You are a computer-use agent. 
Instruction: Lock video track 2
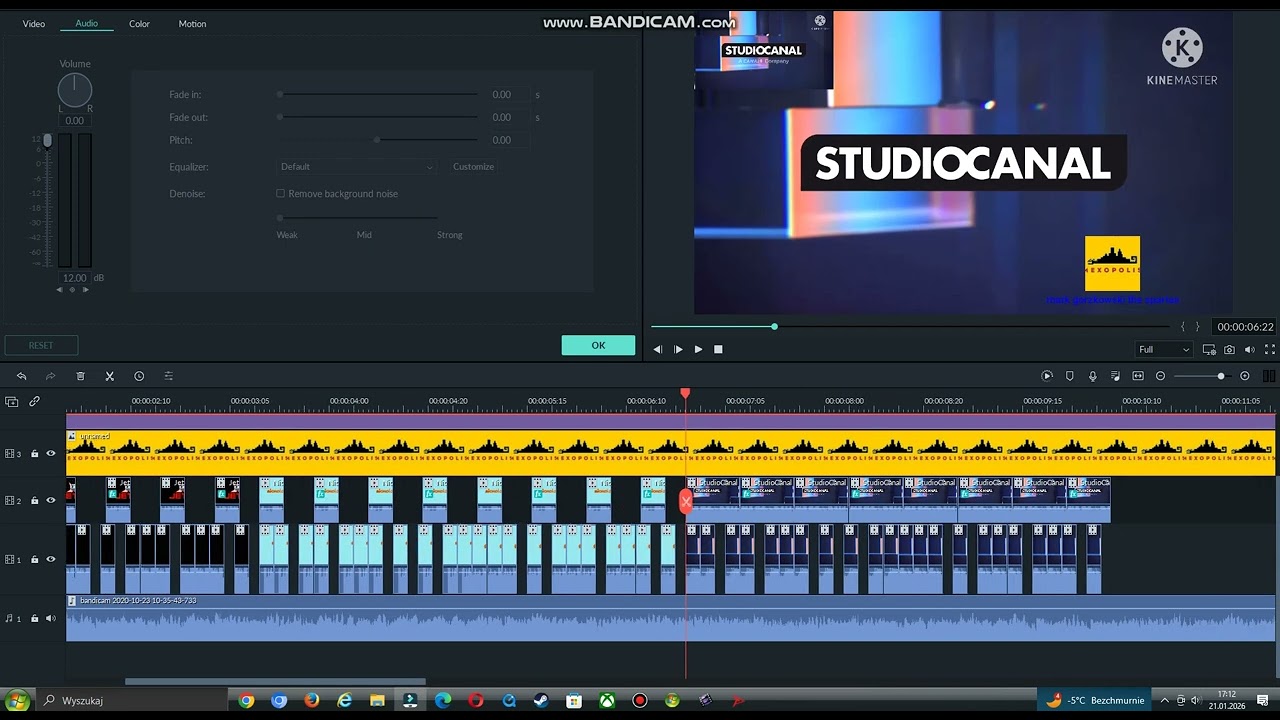pos(34,500)
